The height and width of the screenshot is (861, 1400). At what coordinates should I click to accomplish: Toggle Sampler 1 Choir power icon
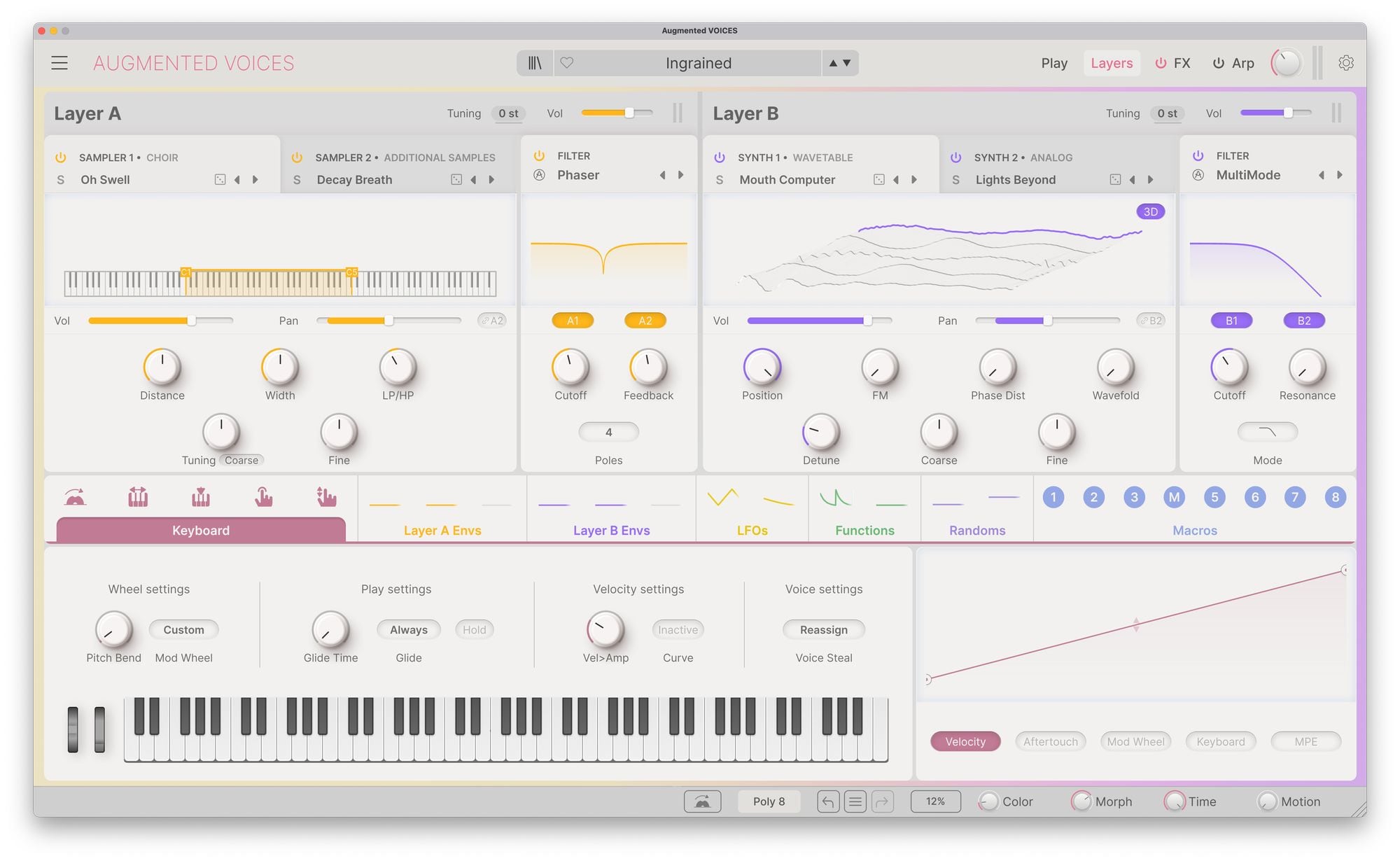coord(61,157)
